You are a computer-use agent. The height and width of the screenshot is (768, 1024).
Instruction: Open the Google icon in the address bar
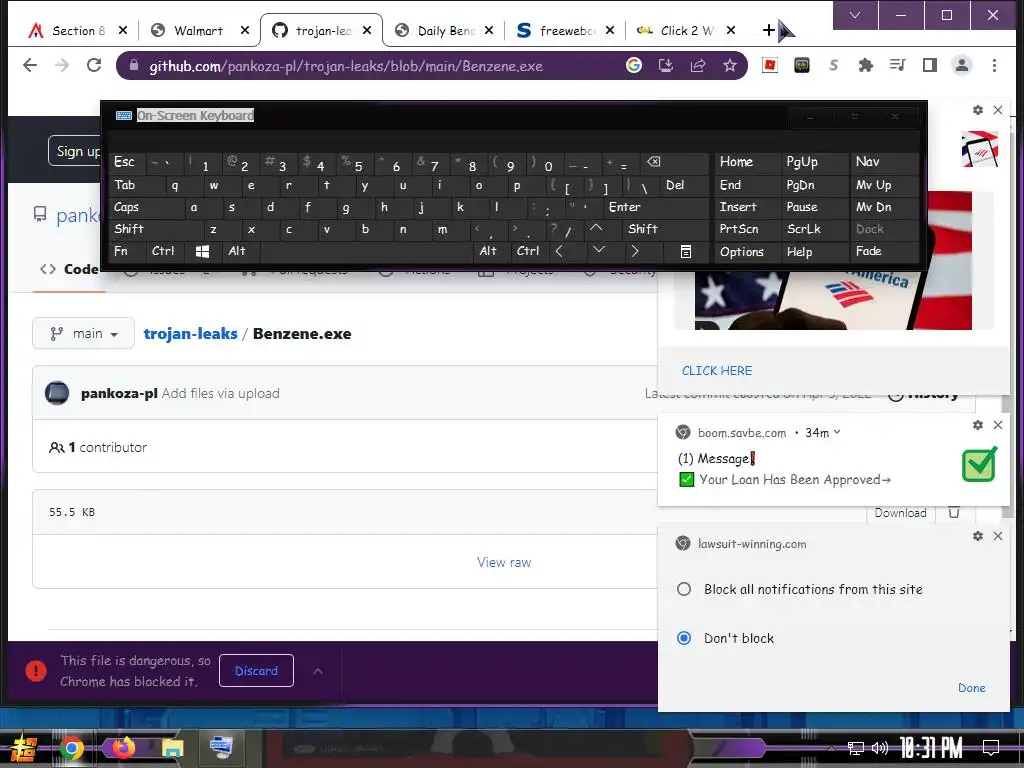[633, 65]
